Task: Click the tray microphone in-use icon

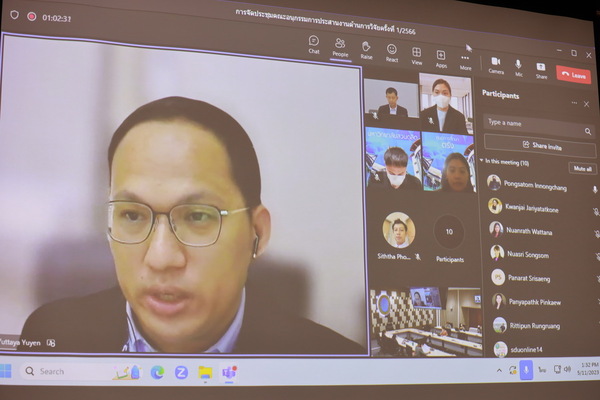Action: point(526,370)
